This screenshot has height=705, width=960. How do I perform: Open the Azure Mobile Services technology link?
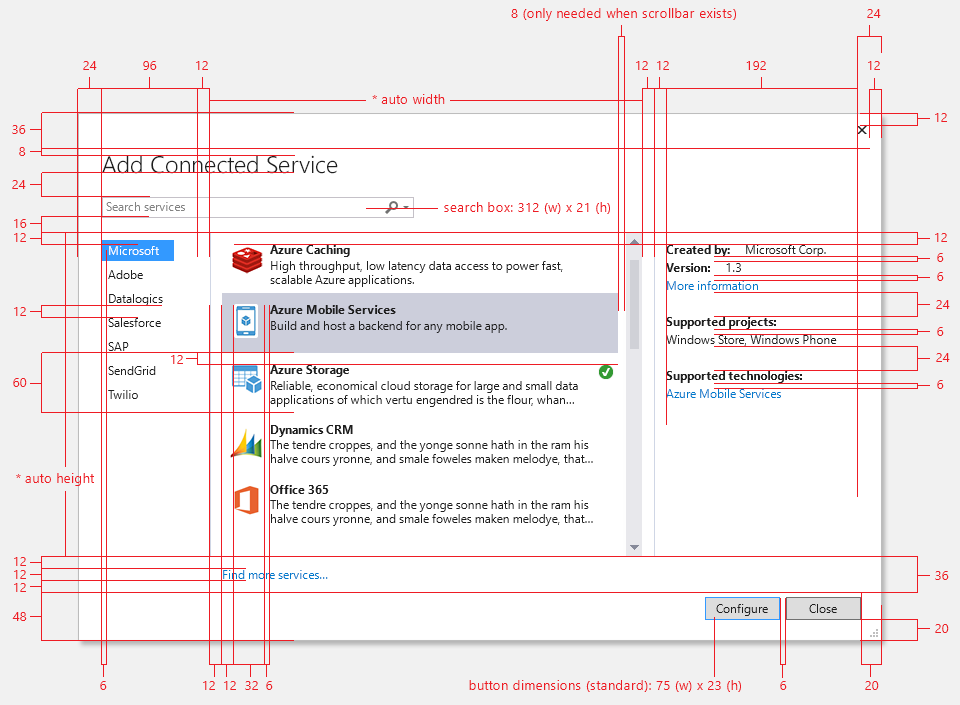(724, 393)
